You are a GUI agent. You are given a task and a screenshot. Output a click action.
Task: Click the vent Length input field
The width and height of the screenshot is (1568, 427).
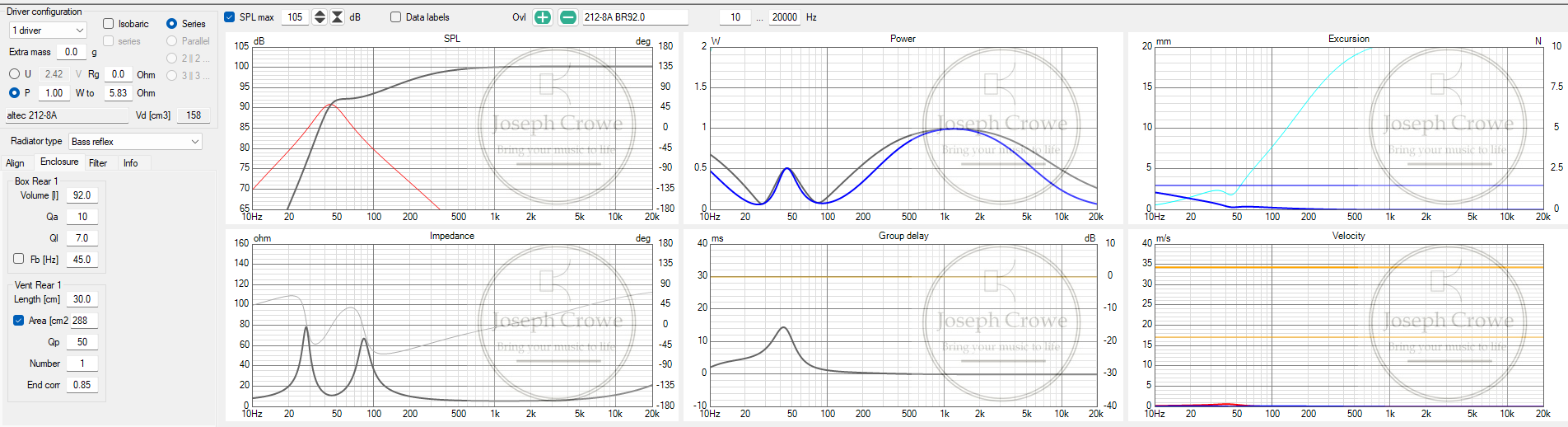click(x=82, y=299)
